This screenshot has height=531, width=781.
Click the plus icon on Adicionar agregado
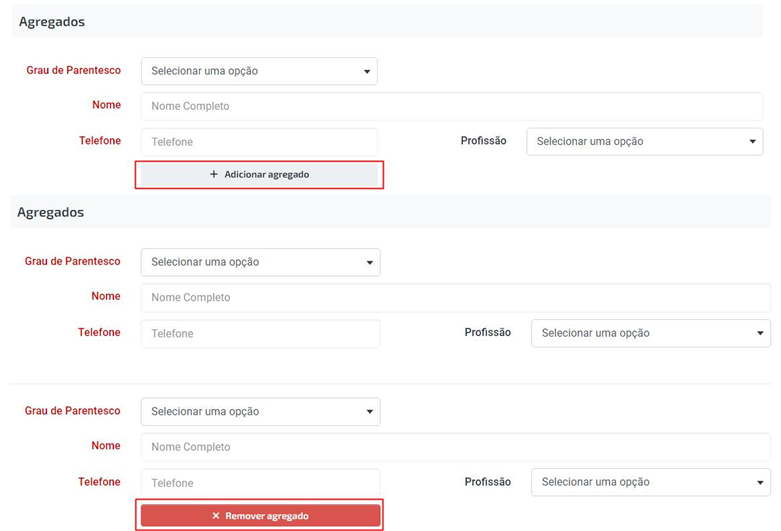214,174
